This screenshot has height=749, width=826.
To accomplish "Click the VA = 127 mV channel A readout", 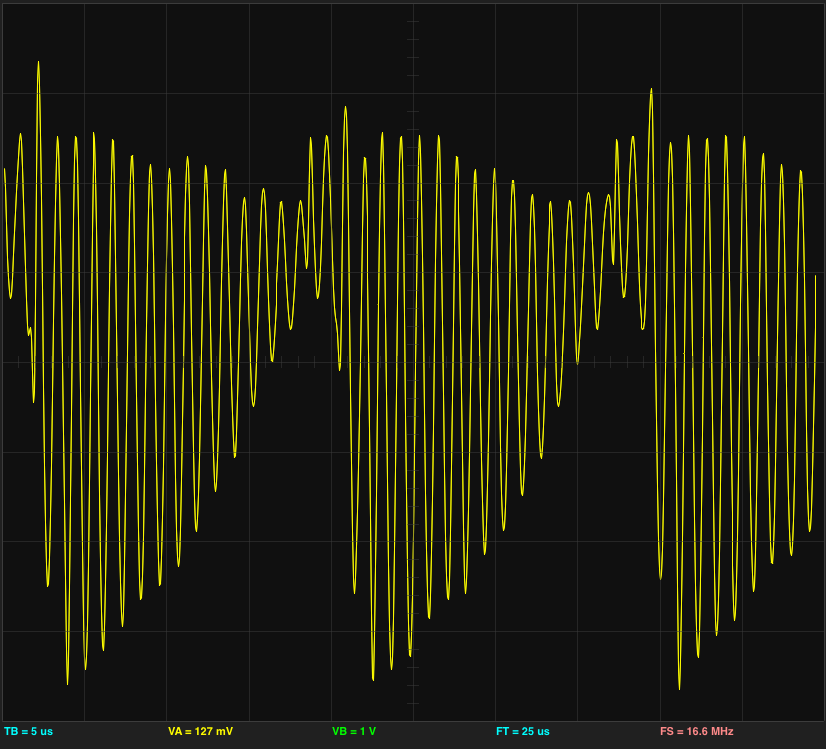I will coord(200,731).
